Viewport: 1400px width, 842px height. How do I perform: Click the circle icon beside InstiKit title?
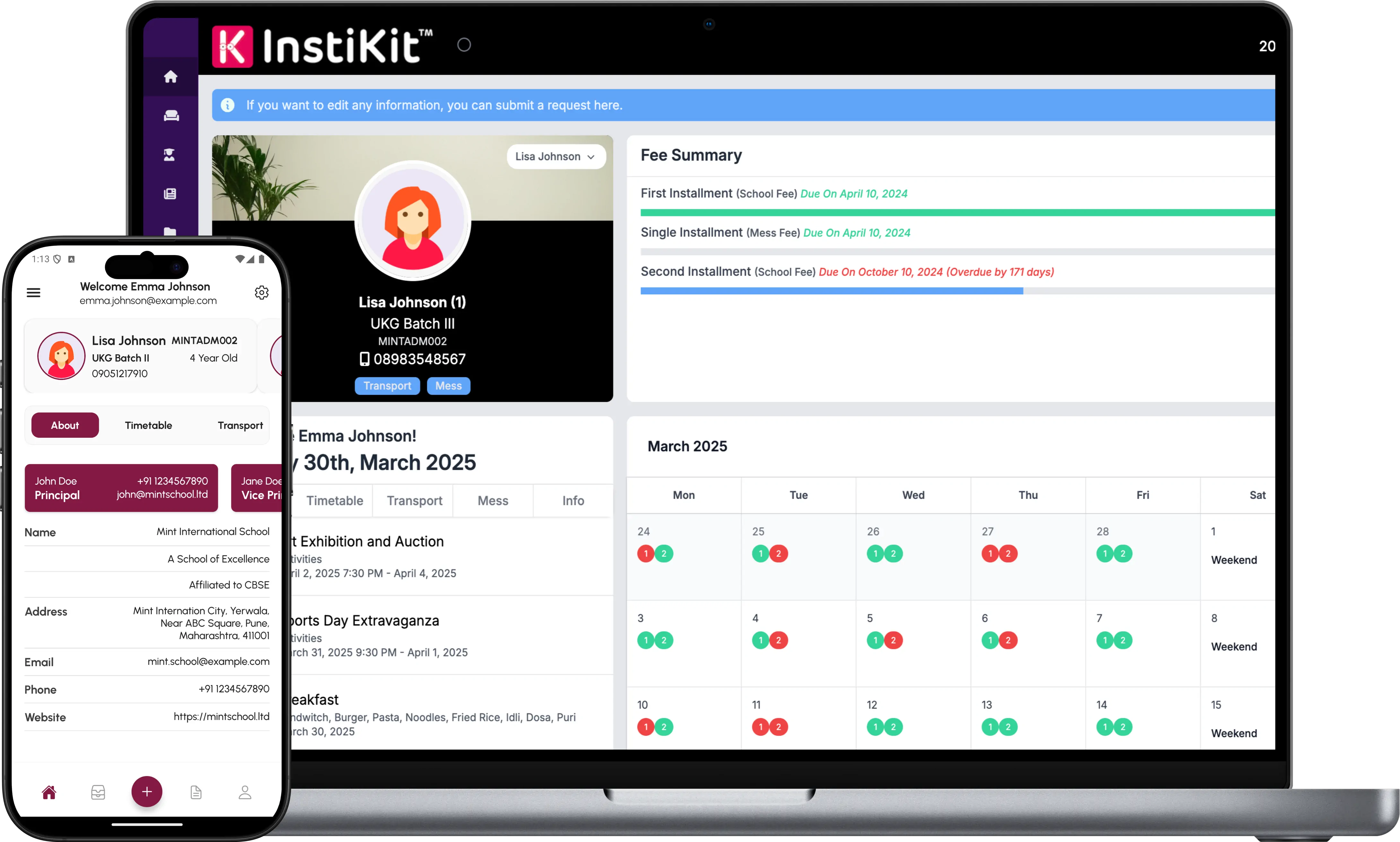click(464, 45)
